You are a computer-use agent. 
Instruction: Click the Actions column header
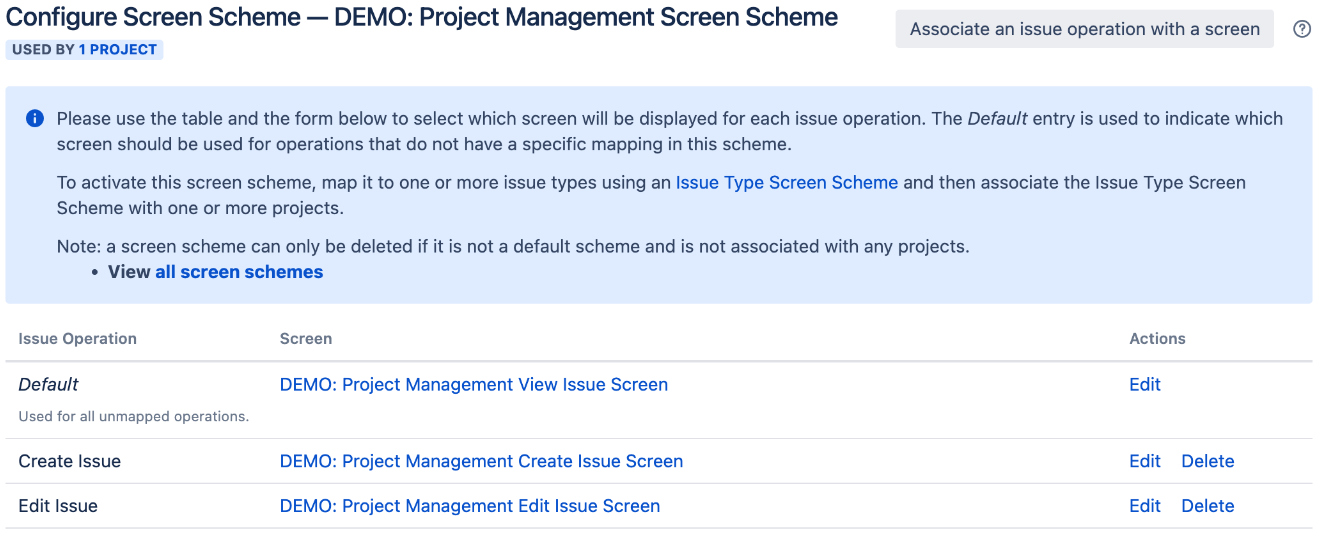pyautogui.click(x=1157, y=339)
